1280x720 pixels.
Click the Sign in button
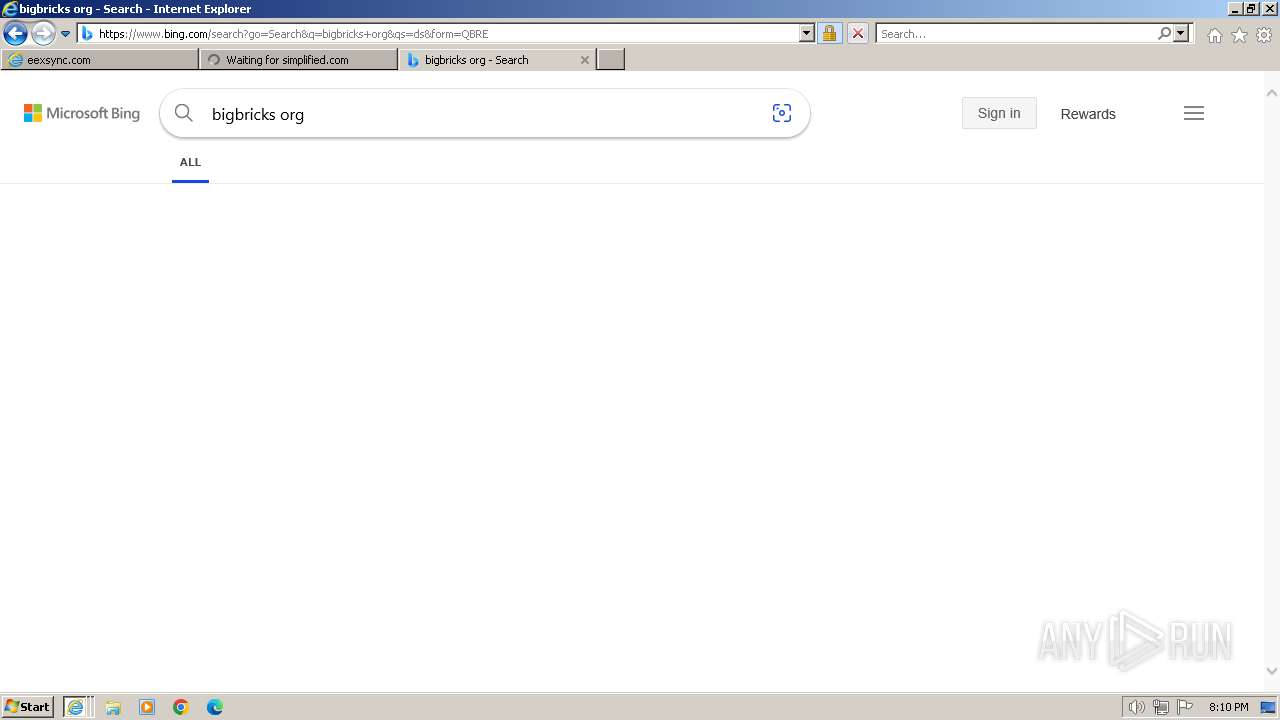coord(999,113)
